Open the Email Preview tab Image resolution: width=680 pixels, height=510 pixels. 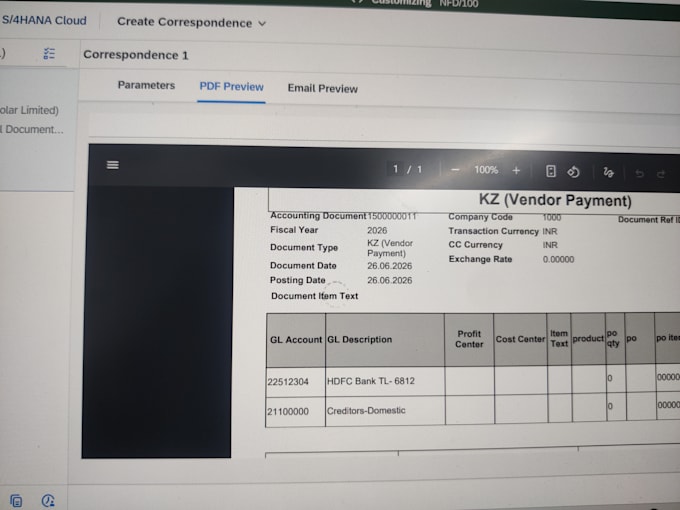click(x=323, y=88)
